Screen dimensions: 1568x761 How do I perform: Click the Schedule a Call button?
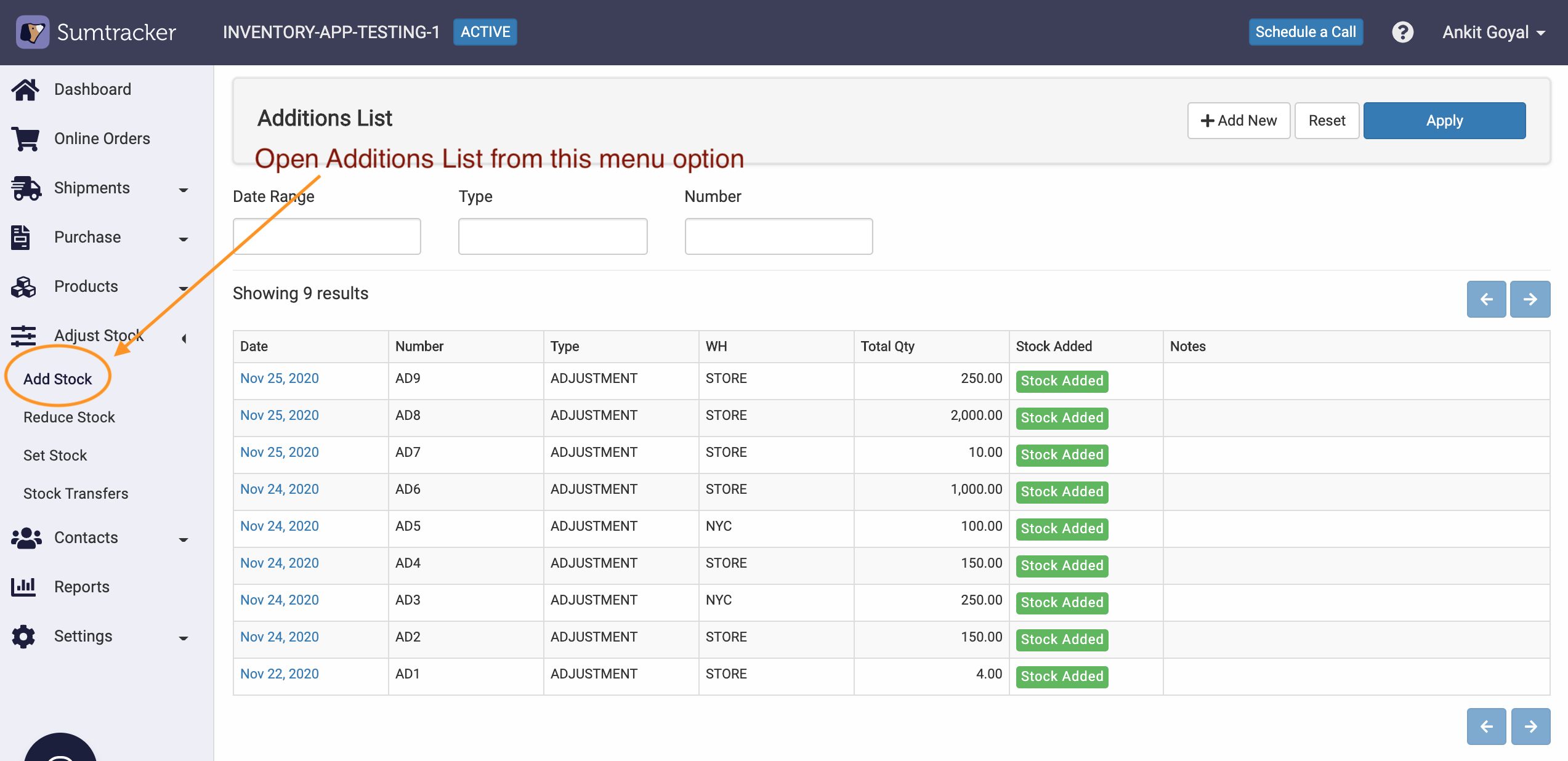tap(1306, 32)
